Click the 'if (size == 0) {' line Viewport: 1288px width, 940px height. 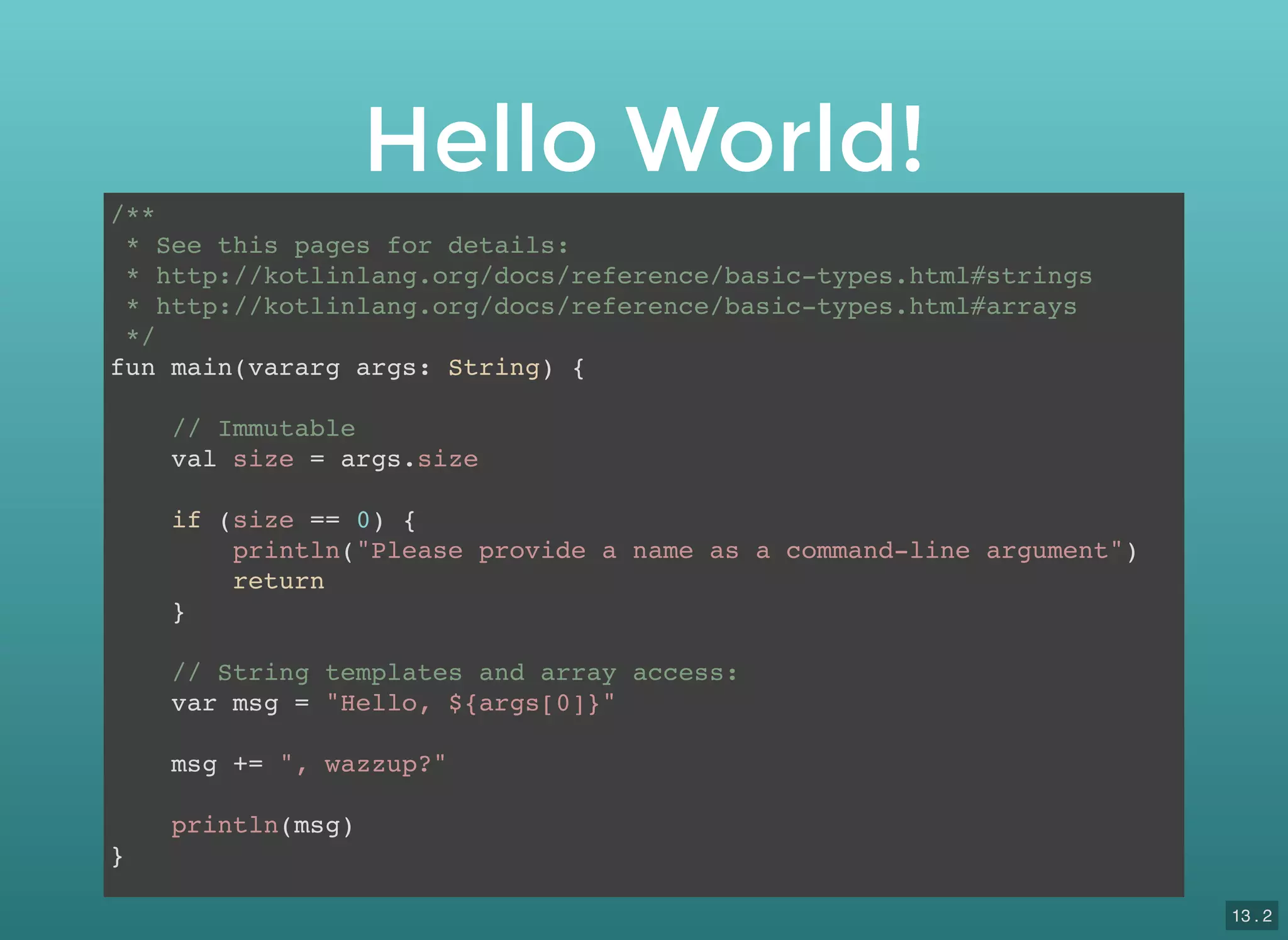point(294,521)
